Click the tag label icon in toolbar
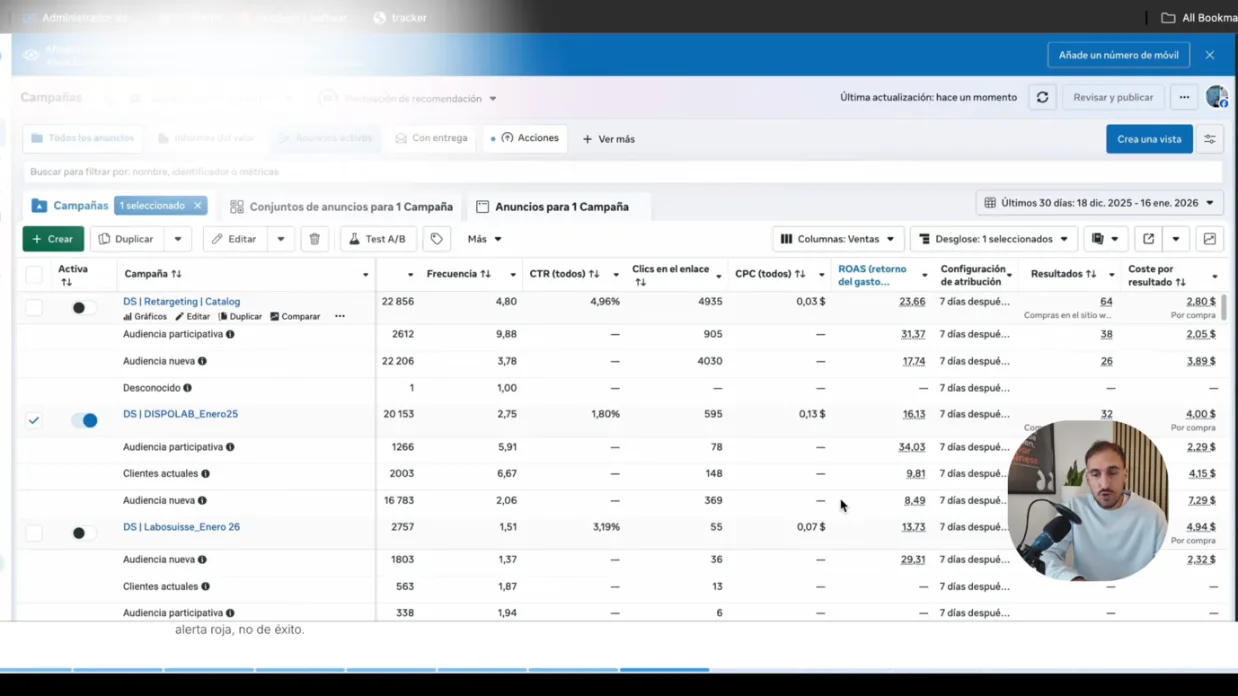This screenshot has height=696, width=1238. (x=437, y=239)
